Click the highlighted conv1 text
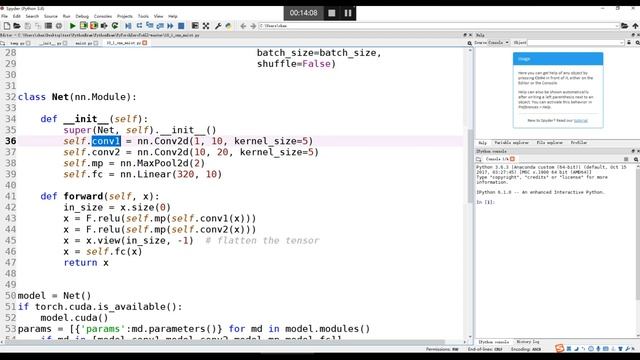 point(106,141)
